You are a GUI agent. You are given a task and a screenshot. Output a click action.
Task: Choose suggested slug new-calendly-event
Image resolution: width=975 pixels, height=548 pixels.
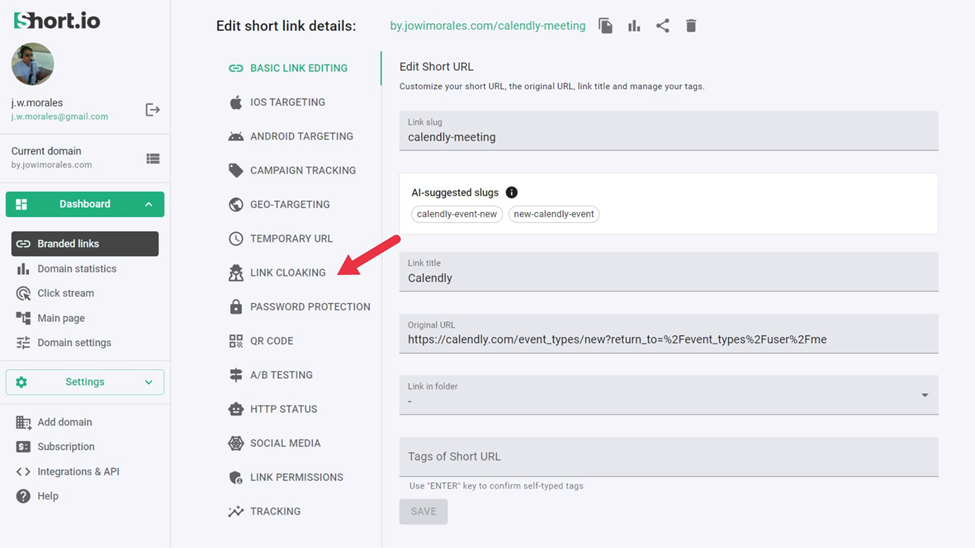[553, 214]
